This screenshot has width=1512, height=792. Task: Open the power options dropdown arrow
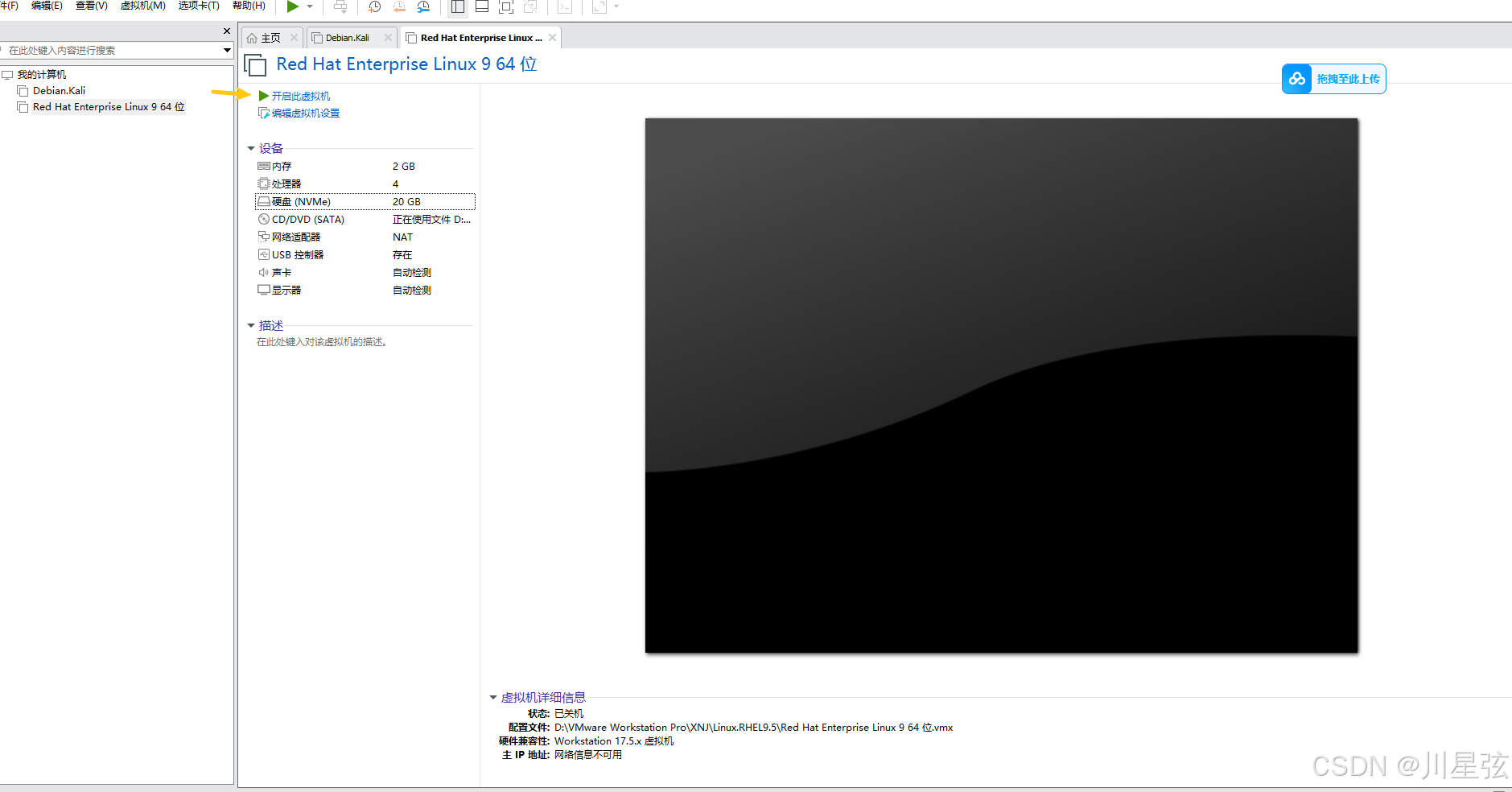pos(310,6)
